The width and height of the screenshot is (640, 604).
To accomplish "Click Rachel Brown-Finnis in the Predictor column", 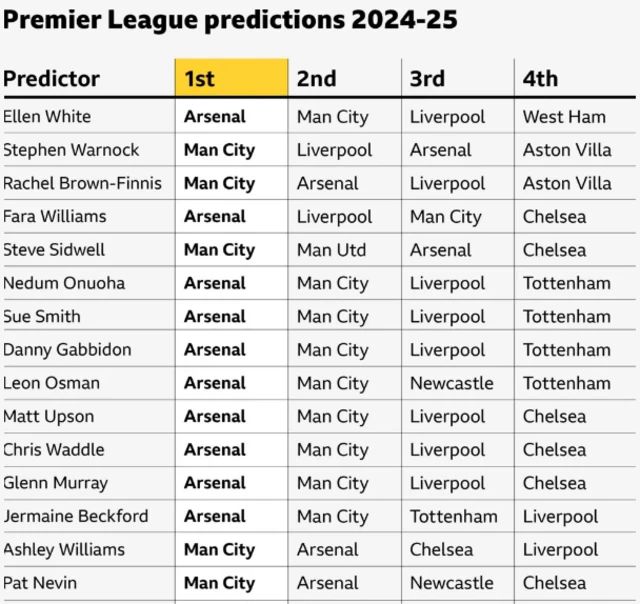I will pos(87,183).
